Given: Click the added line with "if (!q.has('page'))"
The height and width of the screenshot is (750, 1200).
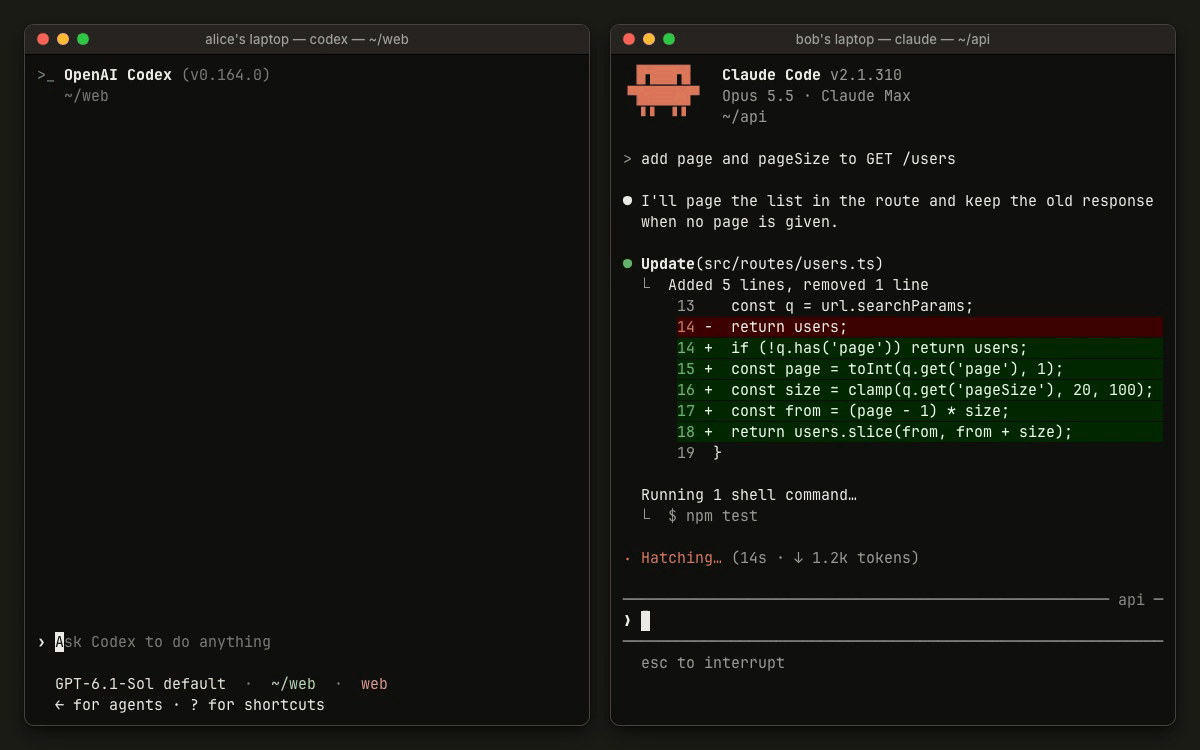Looking at the screenshot, I should pyautogui.click(x=919, y=348).
